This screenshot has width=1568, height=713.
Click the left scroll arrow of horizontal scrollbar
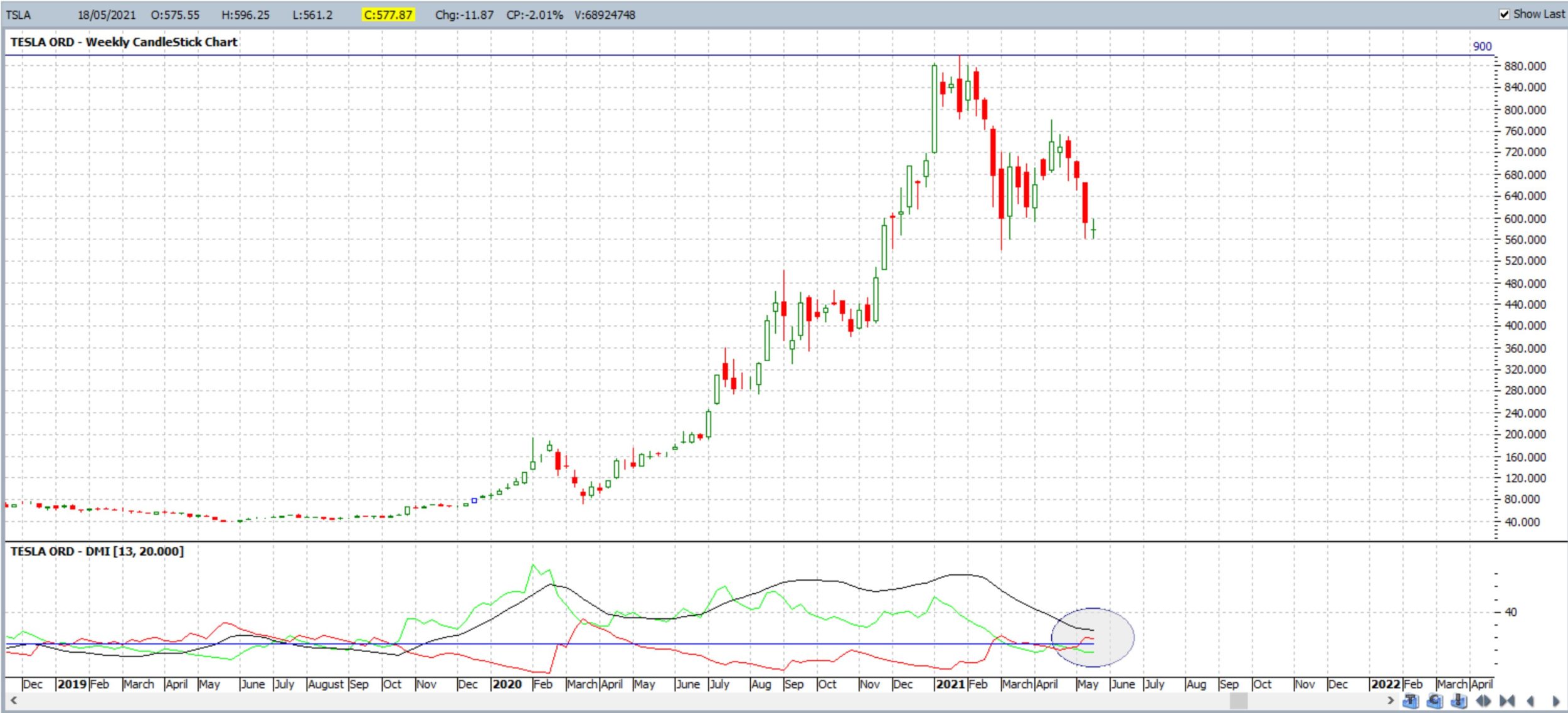(x=13, y=700)
